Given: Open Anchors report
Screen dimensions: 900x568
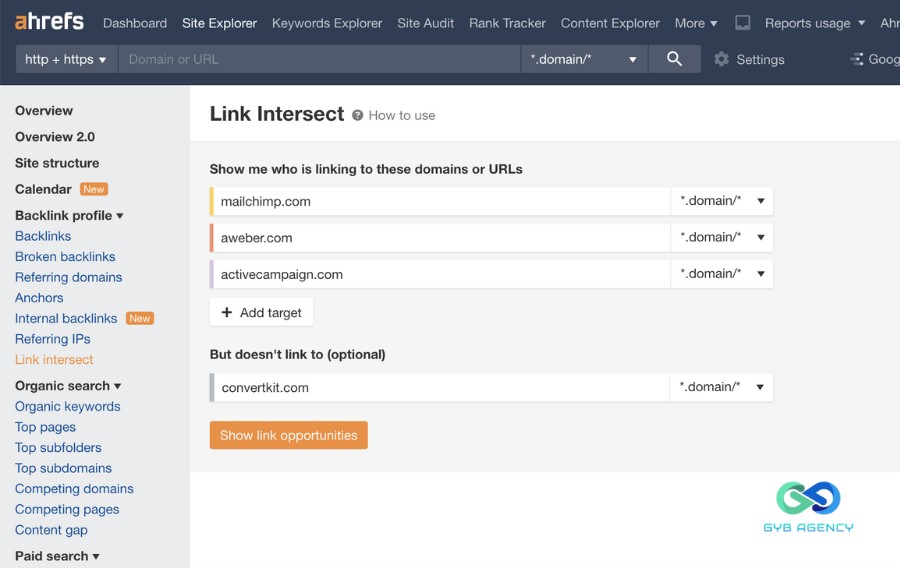Looking at the screenshot, I should point(39,298).
